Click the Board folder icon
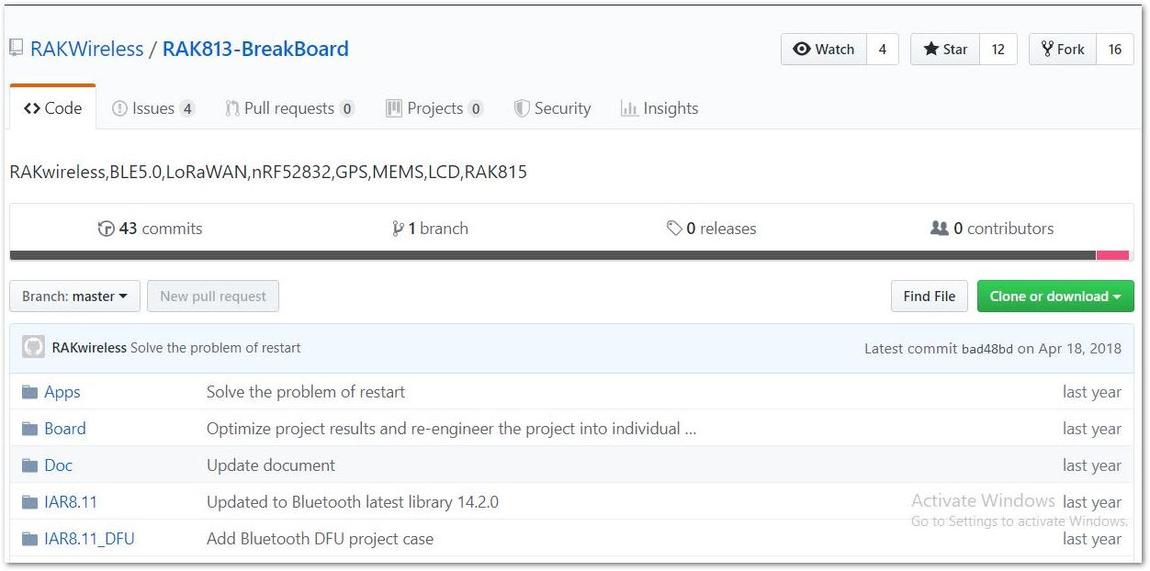1150x571 pixels. click(x=29, y=429)
